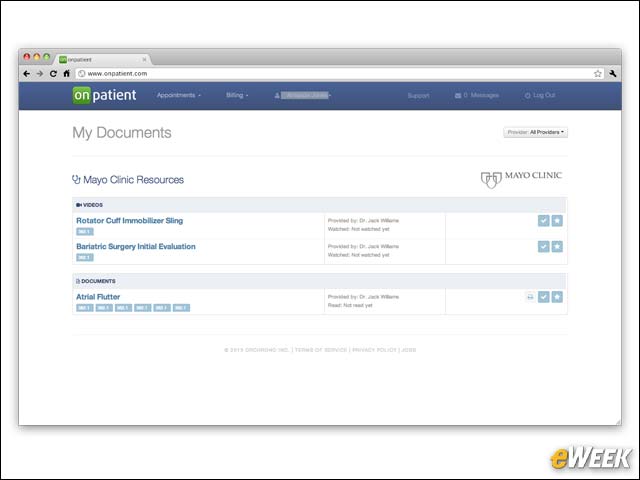Click the onpatient logo
The height and width of the screenshot is (480, 640).
point(104,95)
